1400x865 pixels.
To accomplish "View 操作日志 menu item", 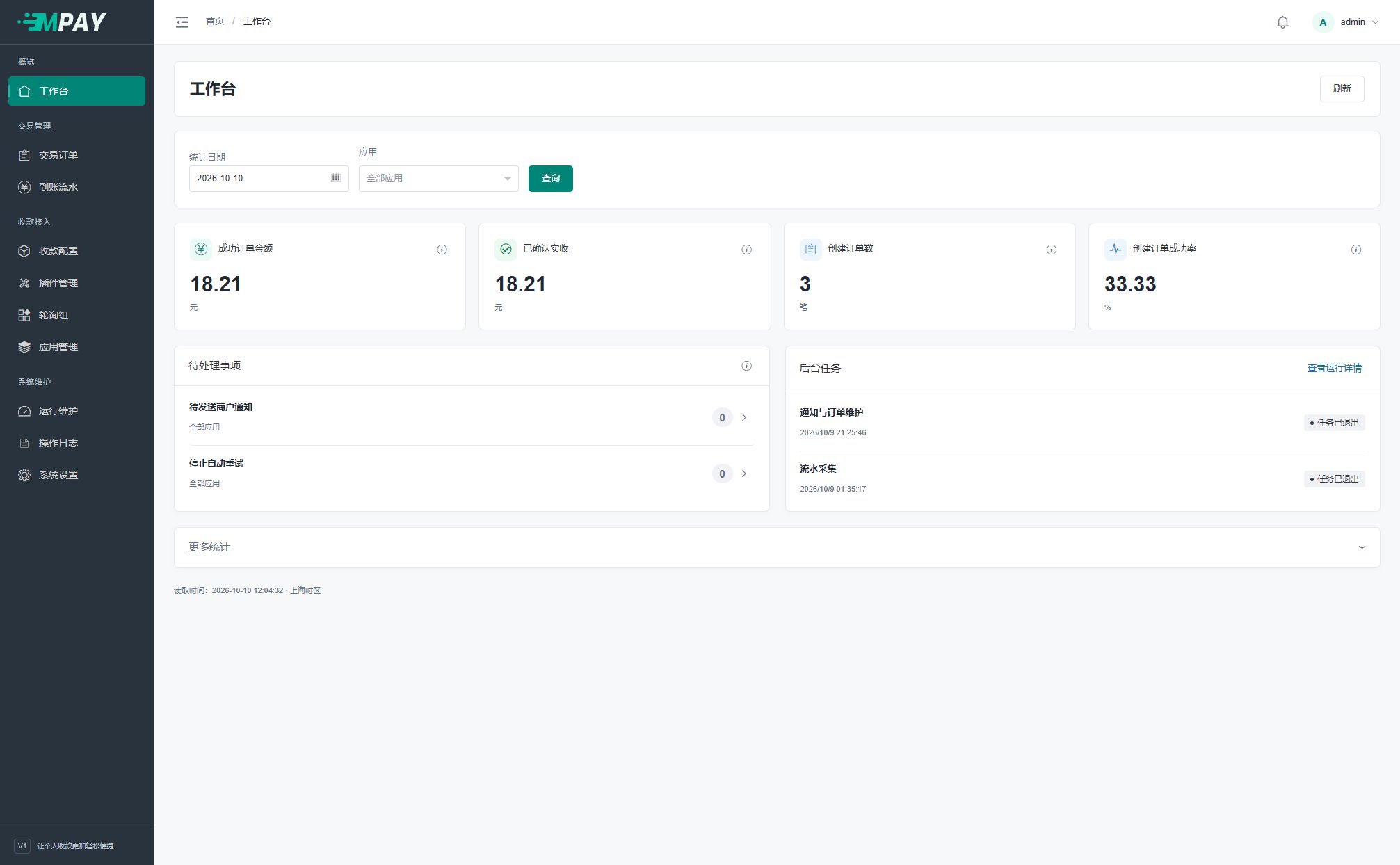I will click(77, 443).
